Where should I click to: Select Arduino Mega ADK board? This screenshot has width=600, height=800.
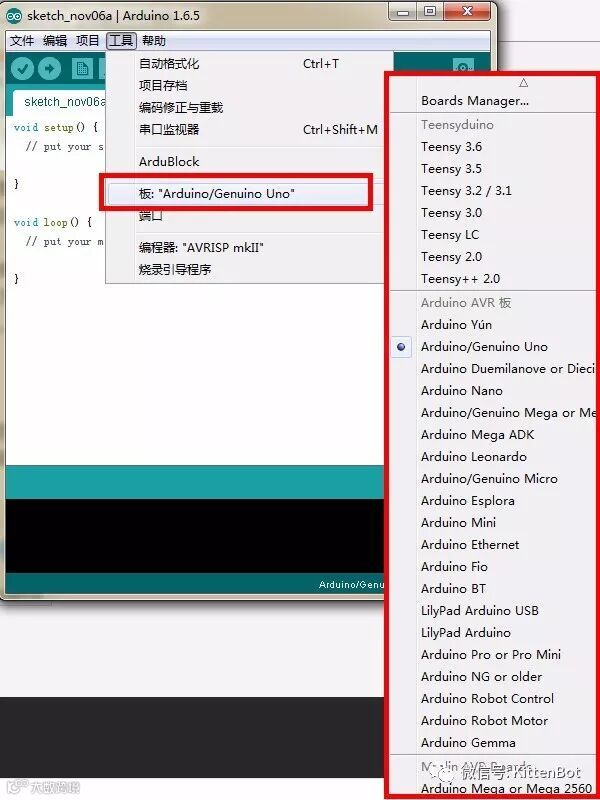tap(493, 435)
